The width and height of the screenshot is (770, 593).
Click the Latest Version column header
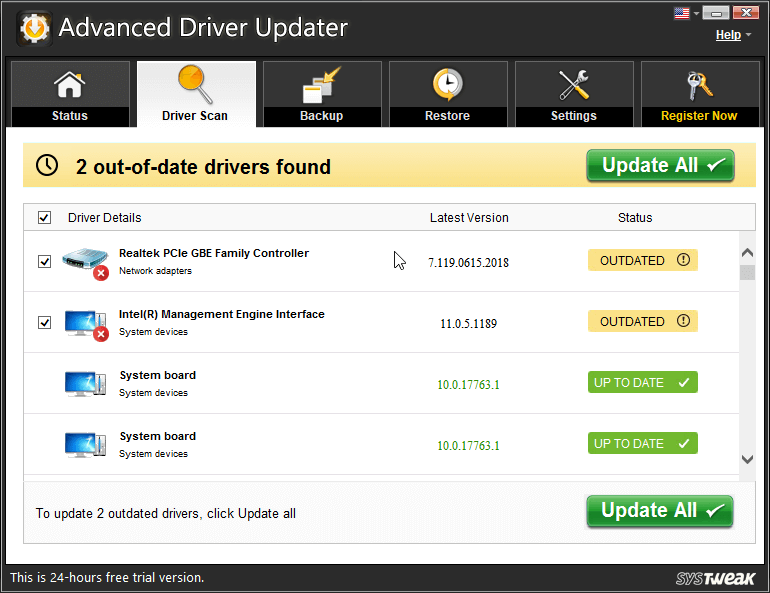[x=469, y=217]
